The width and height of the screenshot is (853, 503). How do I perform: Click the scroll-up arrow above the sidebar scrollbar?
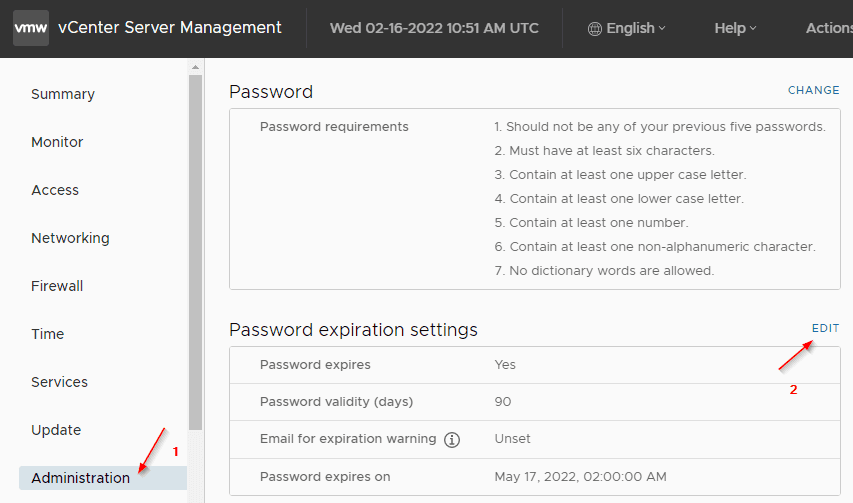tap(195, 67)
